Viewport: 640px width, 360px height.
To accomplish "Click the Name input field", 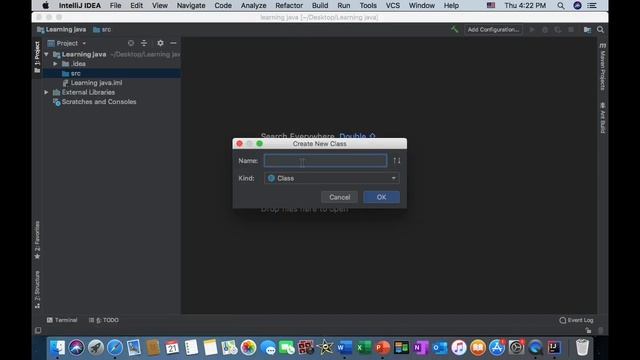I will [325, 161].
